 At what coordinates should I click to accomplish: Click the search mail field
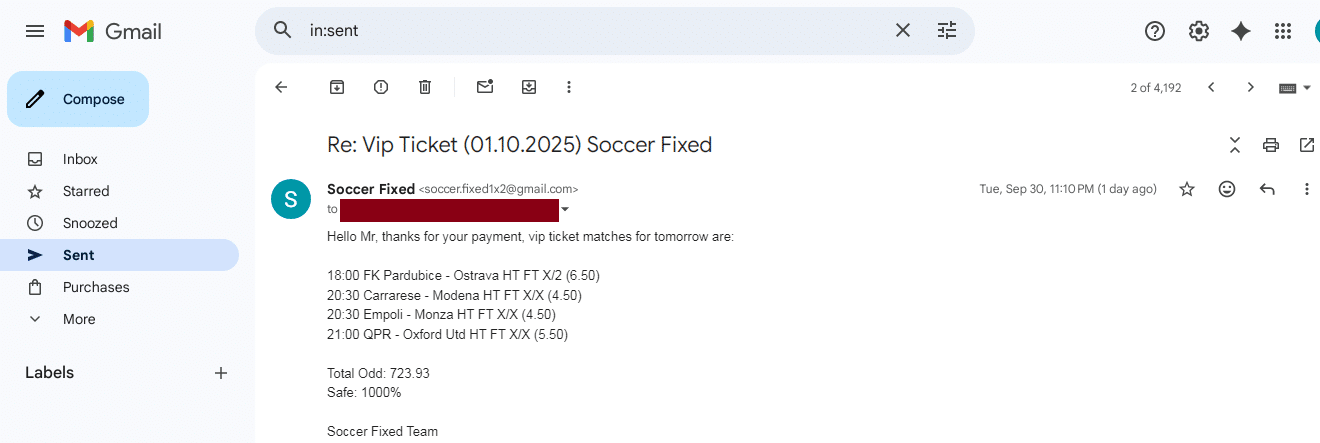tap(590, 31)
